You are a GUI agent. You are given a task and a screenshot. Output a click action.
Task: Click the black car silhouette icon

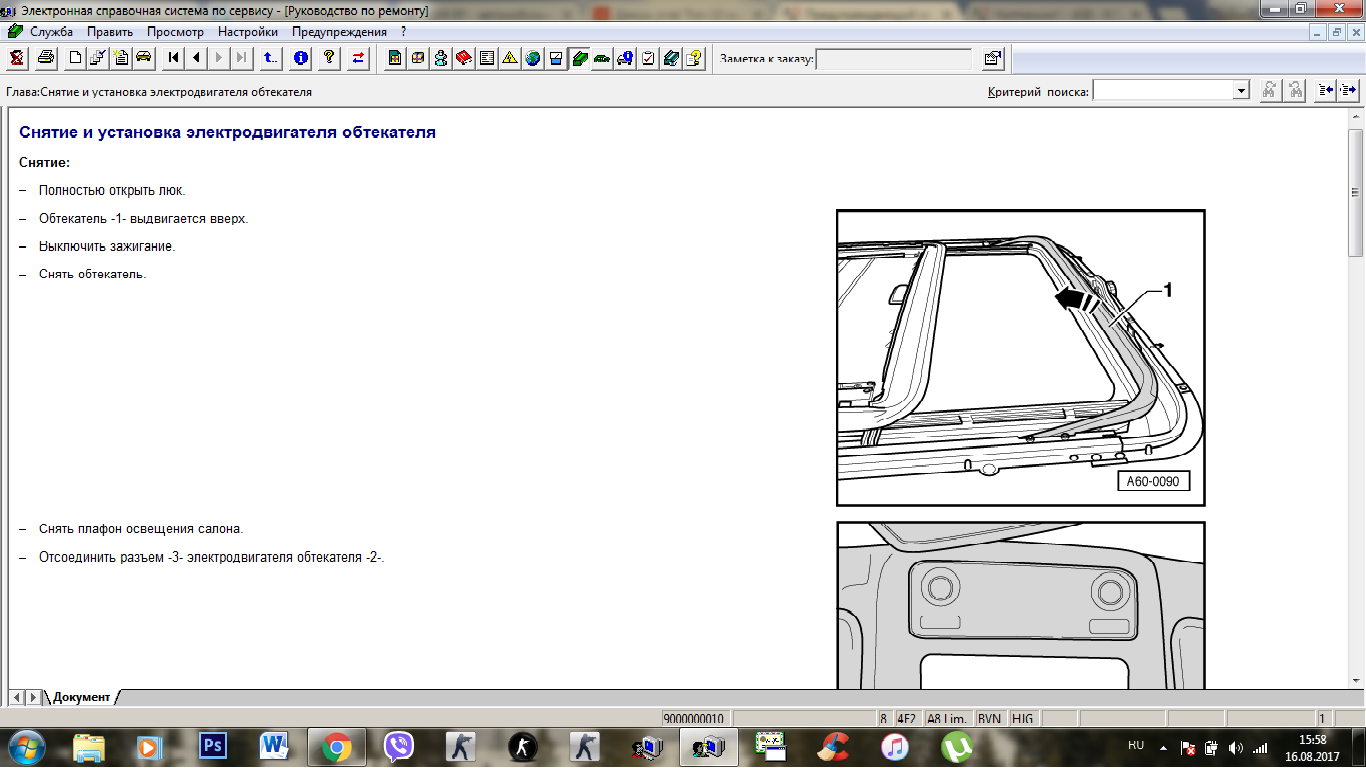click(x=144, y=58)
